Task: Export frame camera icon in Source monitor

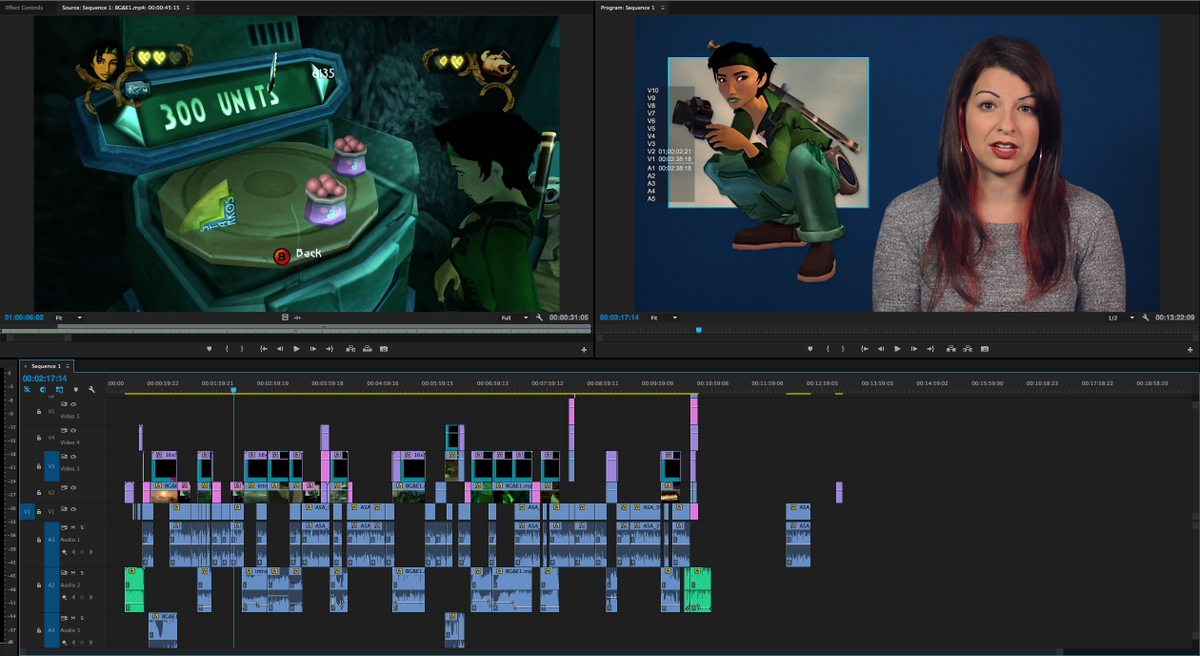Action: [x=384, y=349]
